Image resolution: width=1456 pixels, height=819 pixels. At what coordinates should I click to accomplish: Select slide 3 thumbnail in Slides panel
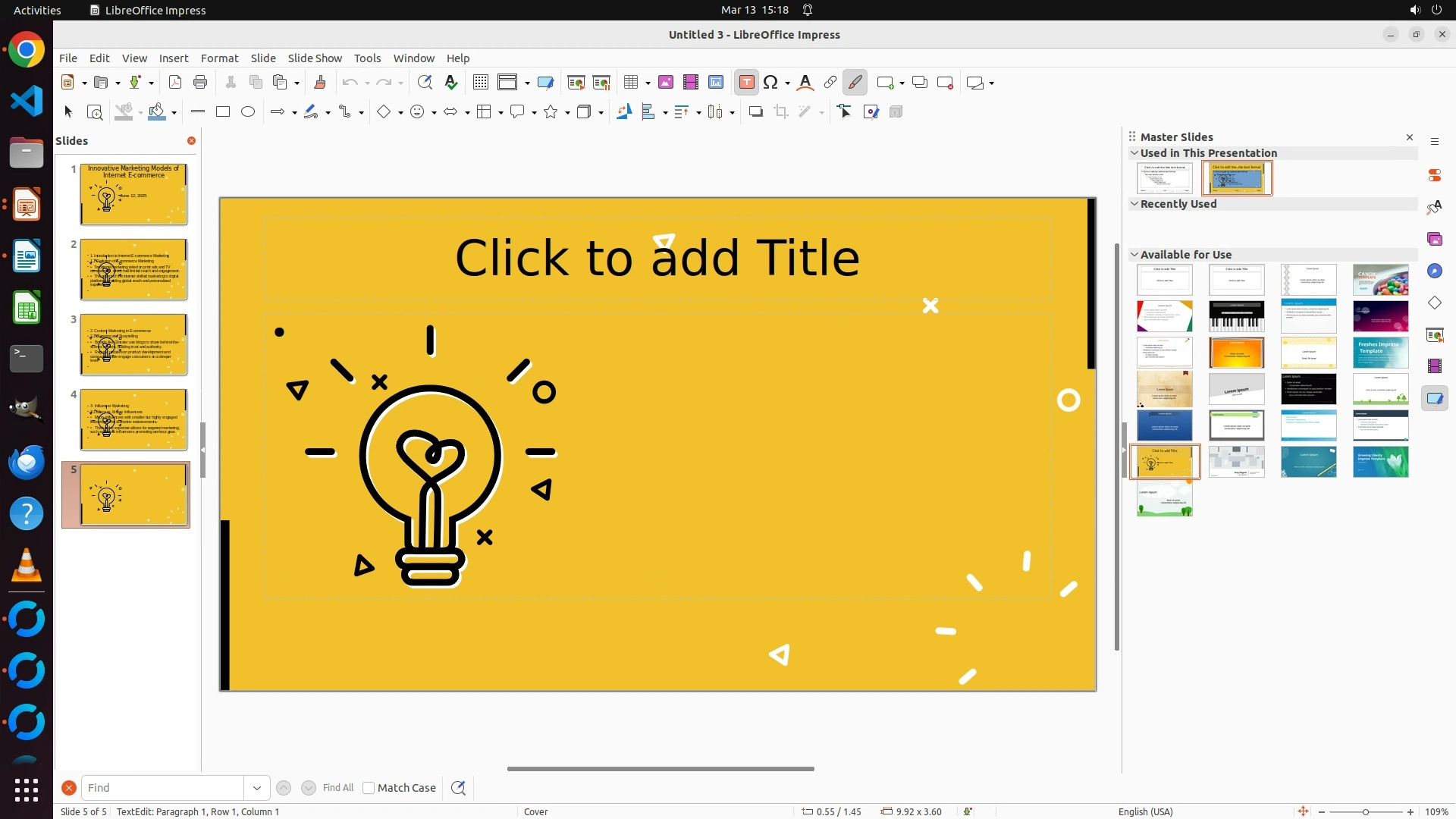pyautogui.click(x=133, y=344)
